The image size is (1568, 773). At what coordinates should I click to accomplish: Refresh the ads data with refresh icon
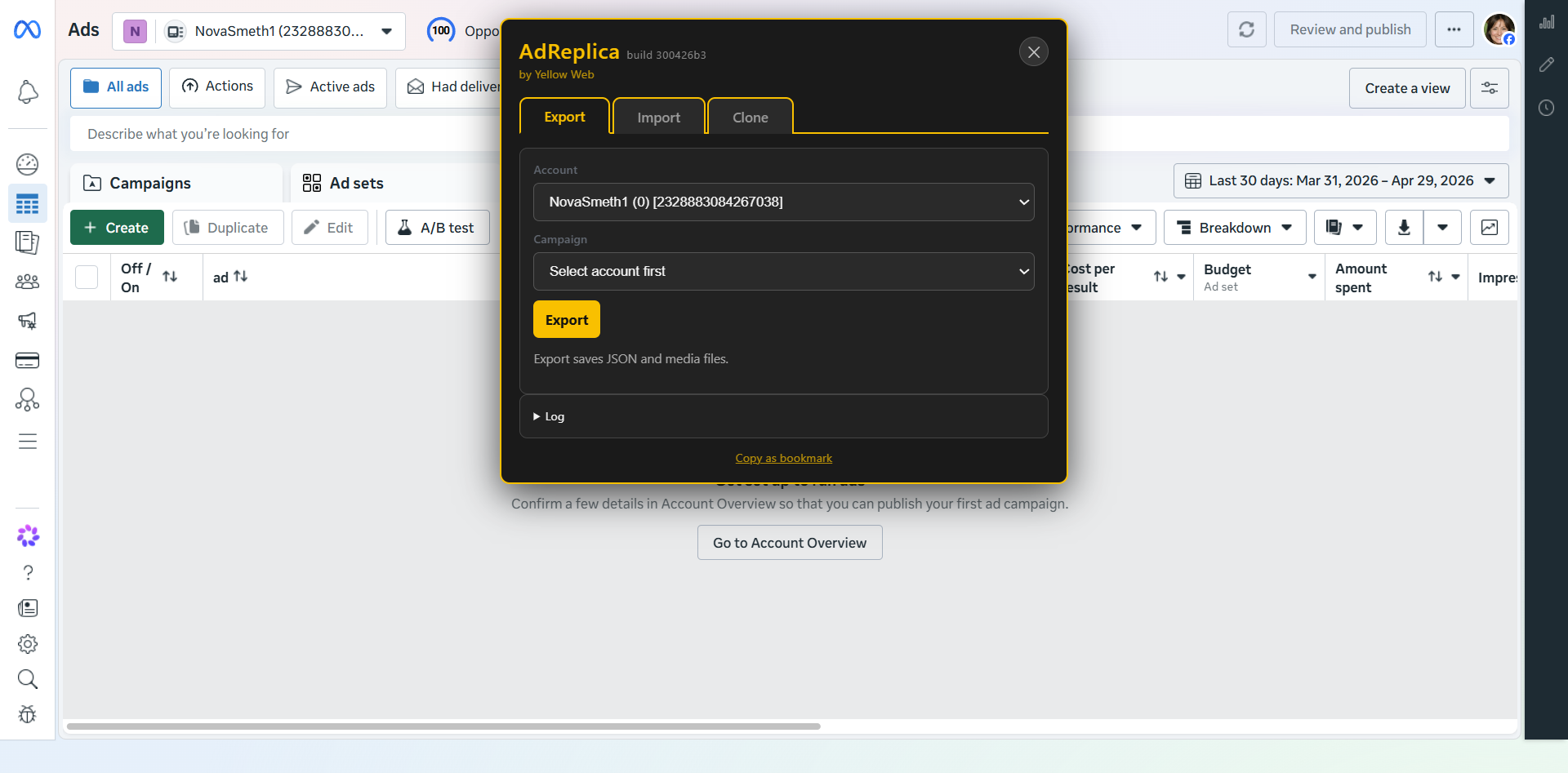pos(1246,29)
